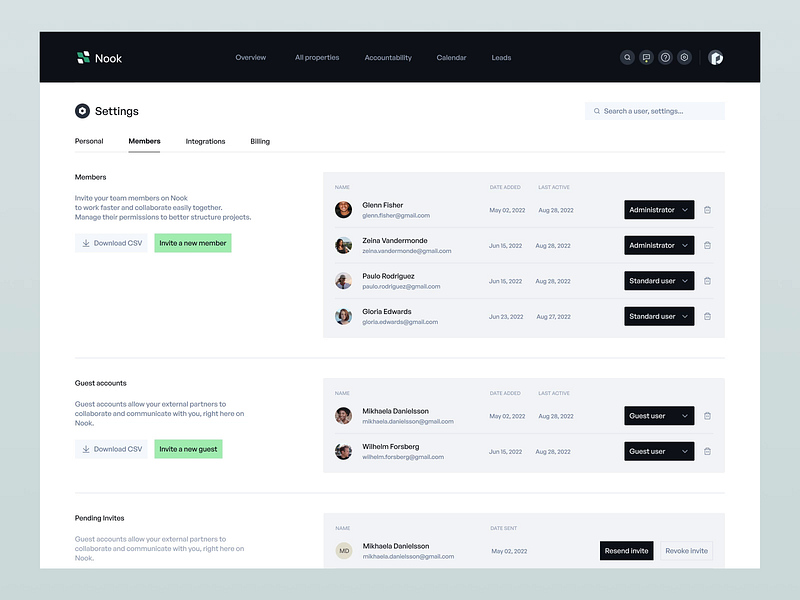The width and height of the screenshot is (800, 600).
Task: Delete Wilhelm Forsberg with trash icon
Action: pos(707,452)
